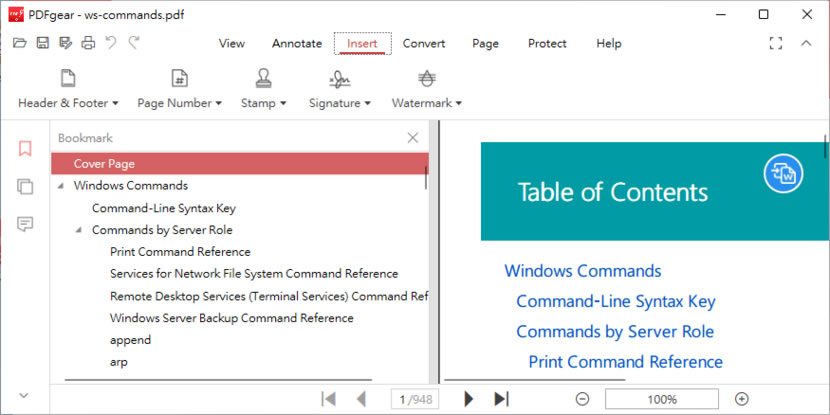Zoom out with the minus button
Viewport: 830px width, 415px height.
click(x=582, y=399)
